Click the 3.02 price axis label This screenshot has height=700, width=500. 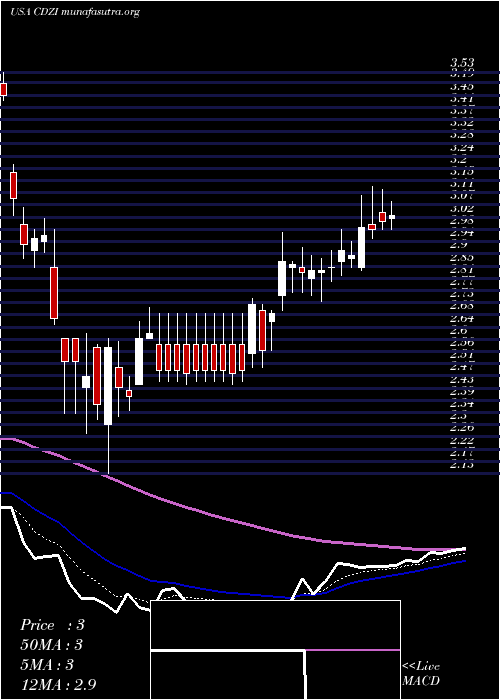pyautogui.click(x=462, y=208)
